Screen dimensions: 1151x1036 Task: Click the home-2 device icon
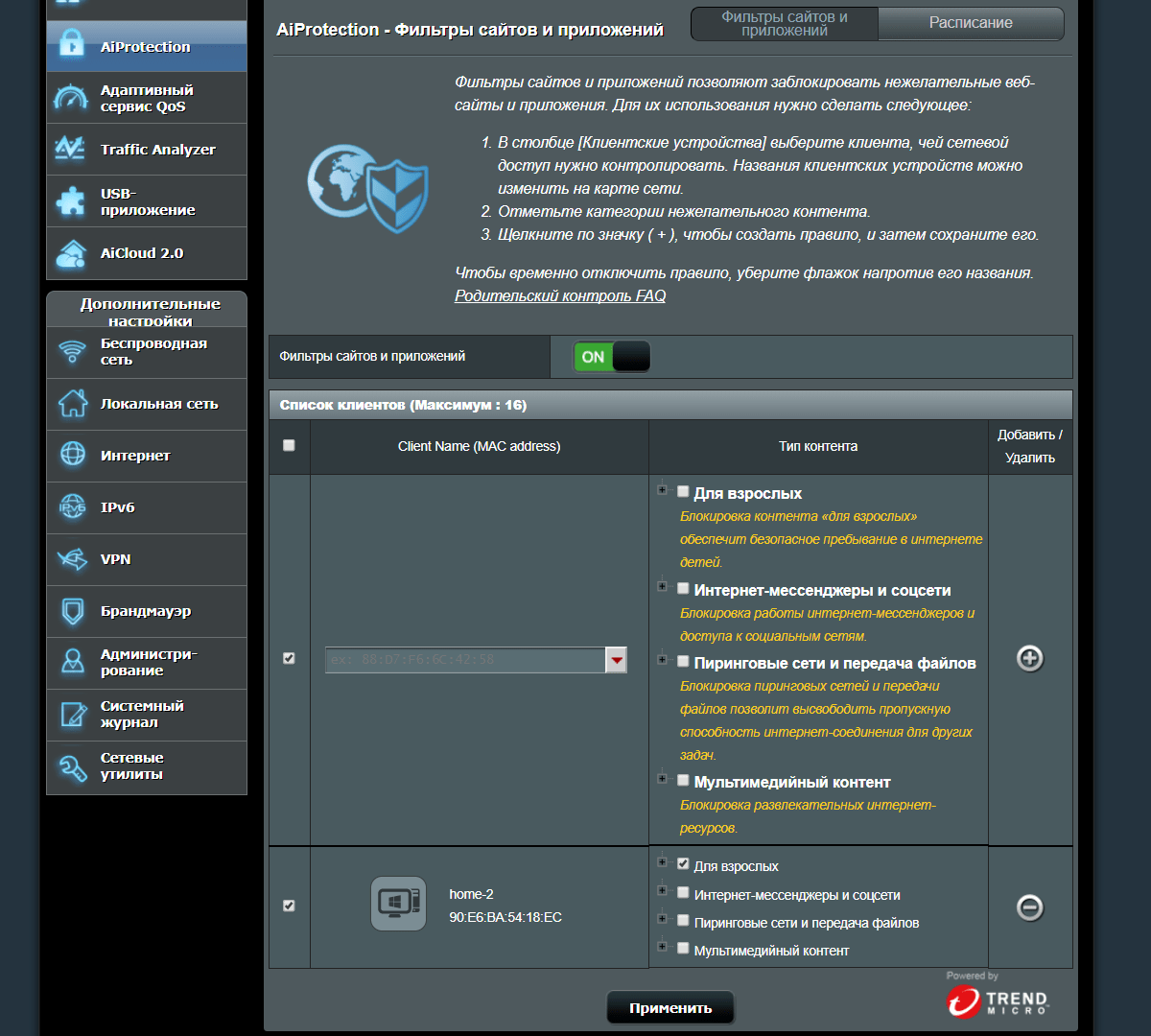tap(398, 904)
